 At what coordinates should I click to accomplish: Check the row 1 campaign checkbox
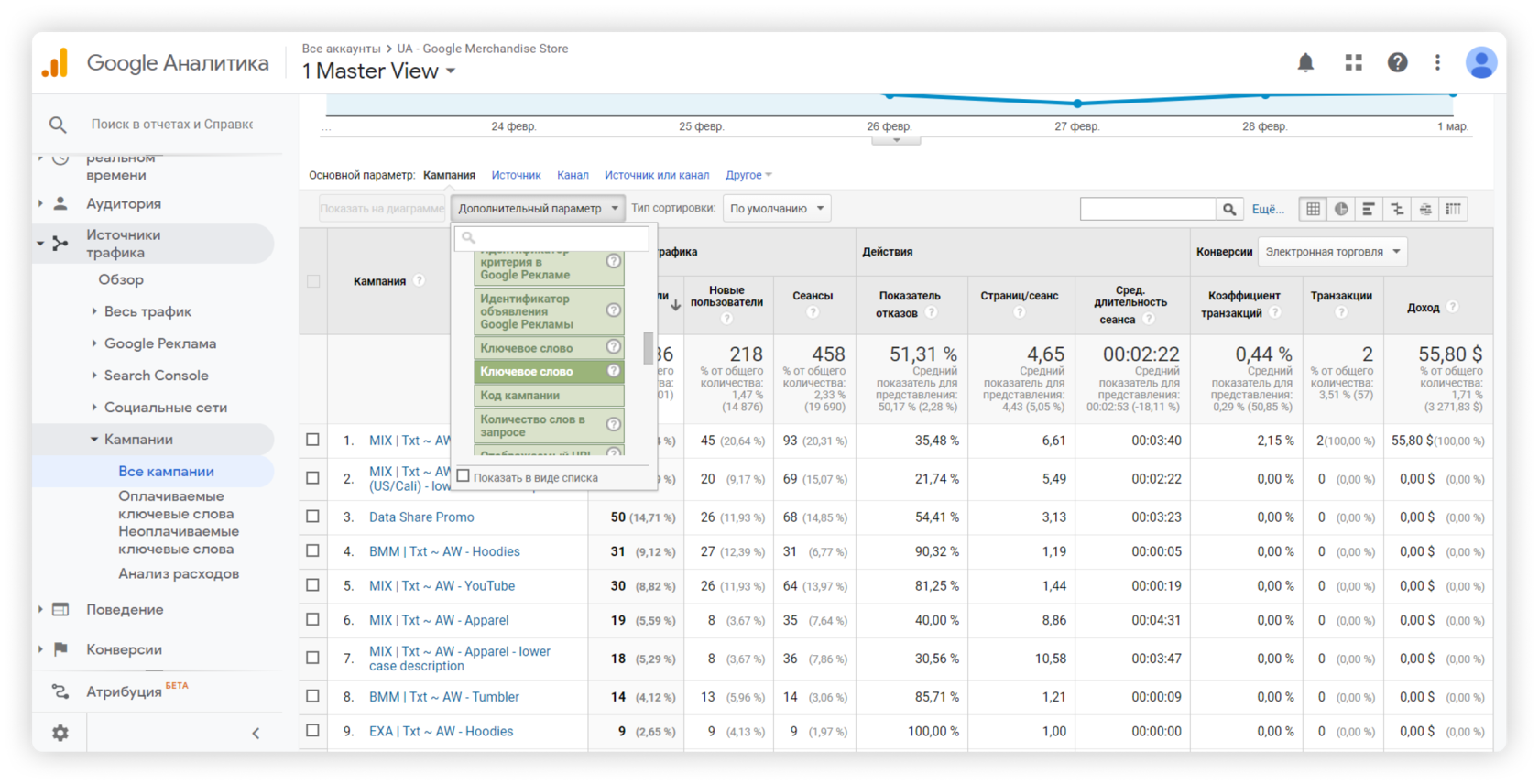coord(312,440)
